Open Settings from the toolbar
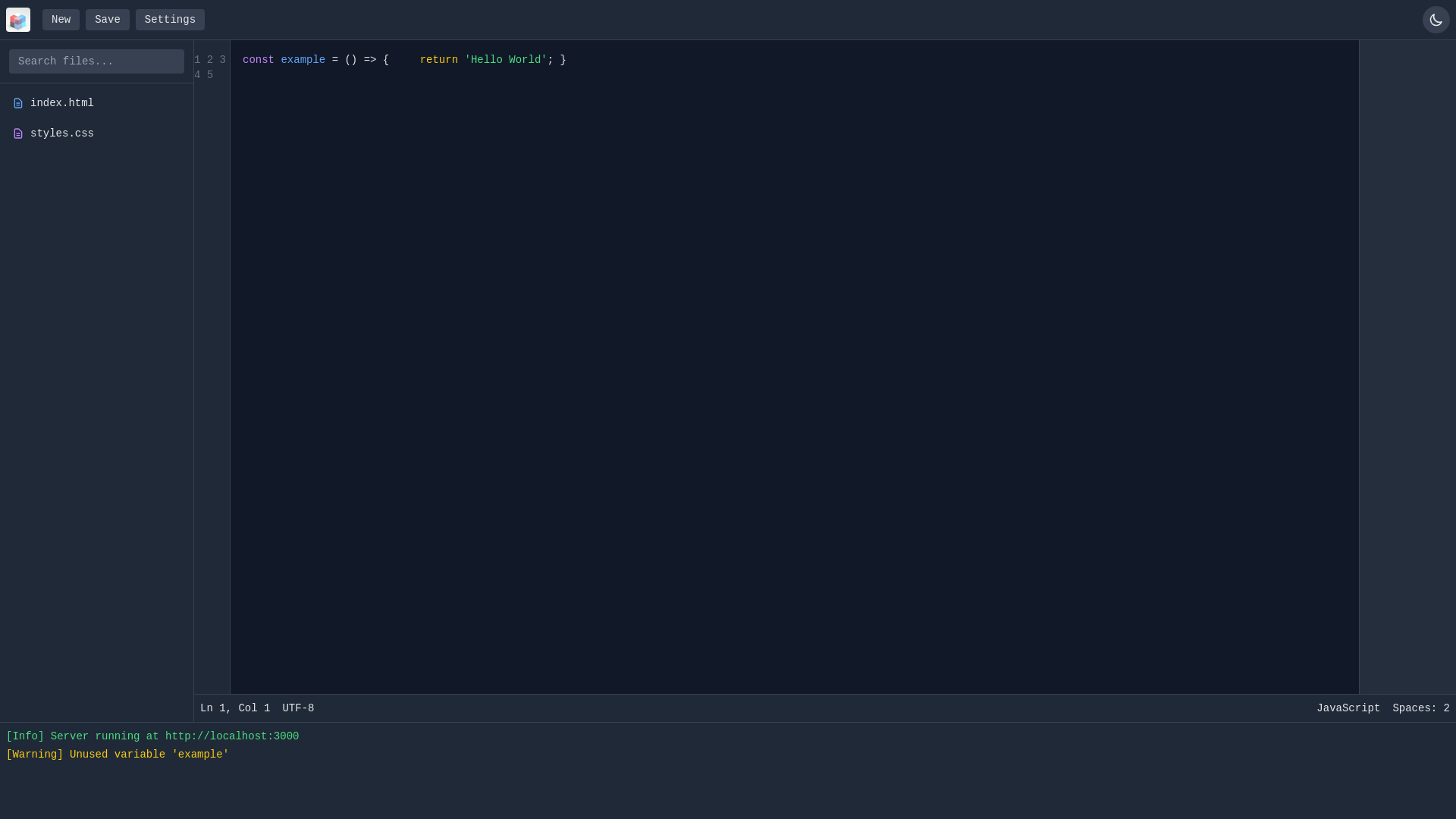The height and width of the screenshot is (819, 1456). click(x=170, y=20)
